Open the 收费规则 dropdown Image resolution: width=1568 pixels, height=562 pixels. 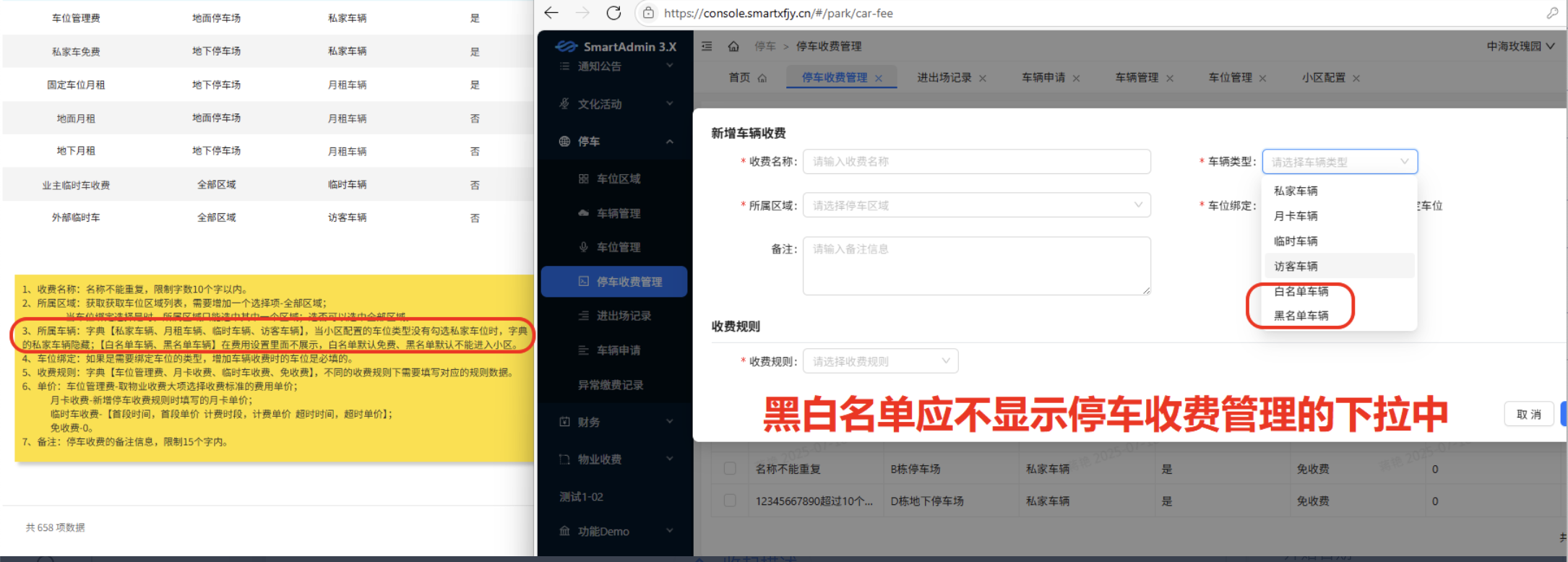click(880, 361)
